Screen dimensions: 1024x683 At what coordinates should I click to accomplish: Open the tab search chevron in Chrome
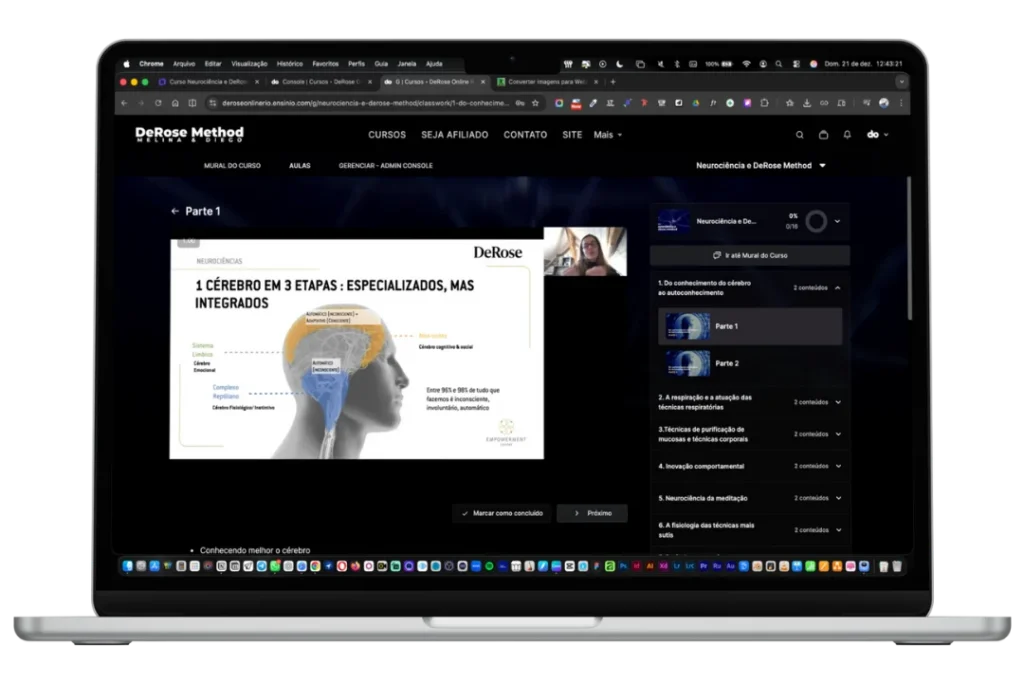click(901, 82)
